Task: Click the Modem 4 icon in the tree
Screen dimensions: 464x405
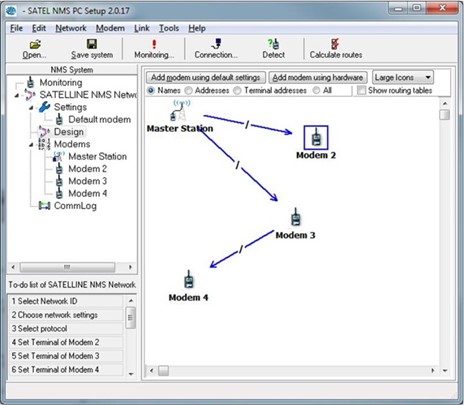Action: (59, 193)
